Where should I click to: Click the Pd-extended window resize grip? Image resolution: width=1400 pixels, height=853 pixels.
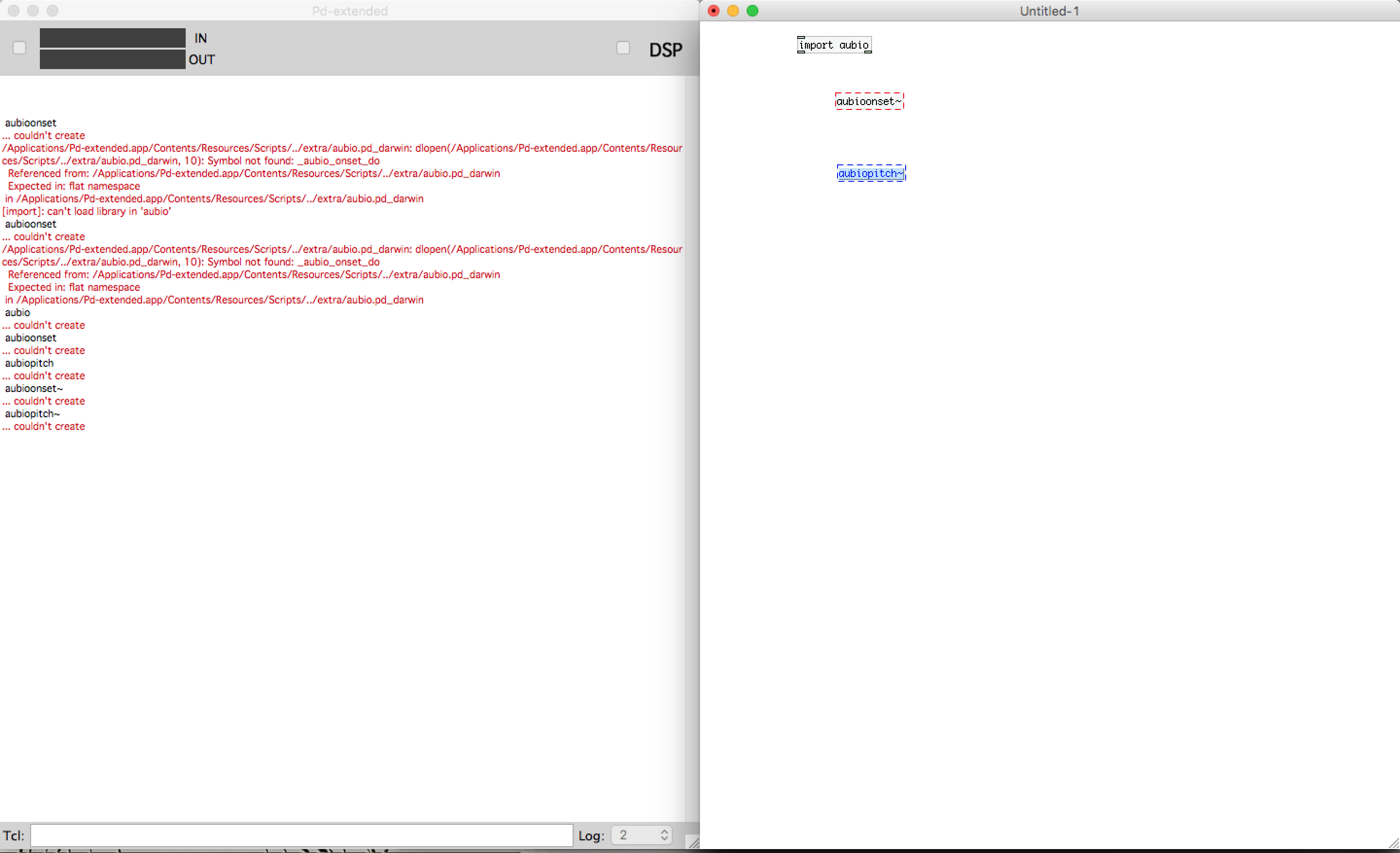coord(693,842)
